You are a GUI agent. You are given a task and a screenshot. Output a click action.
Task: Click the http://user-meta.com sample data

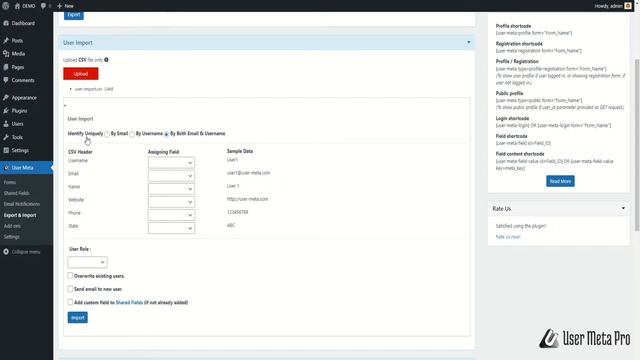coord(247,199)
